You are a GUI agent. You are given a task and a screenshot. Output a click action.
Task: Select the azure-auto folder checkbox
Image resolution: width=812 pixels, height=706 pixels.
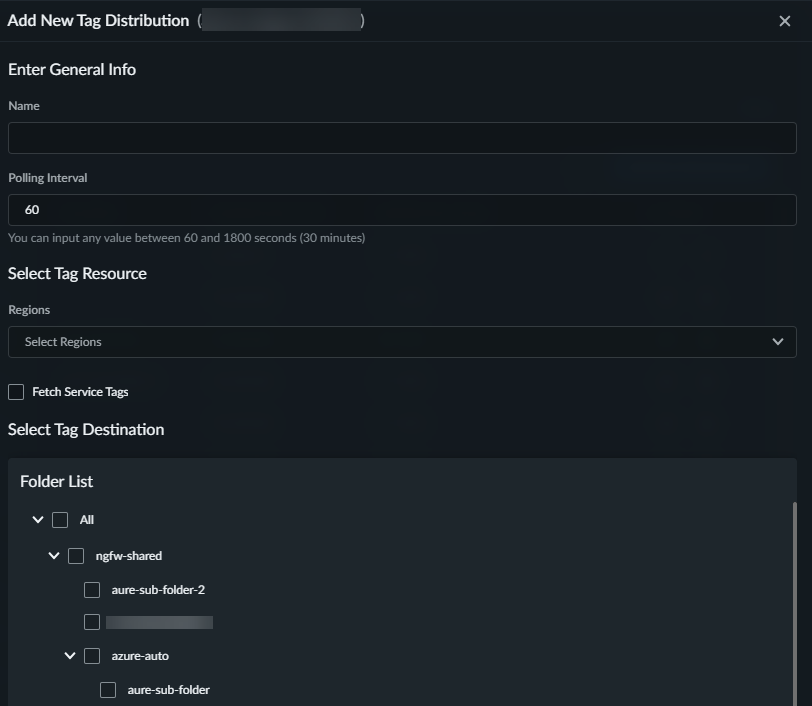(x=92, y=656)
